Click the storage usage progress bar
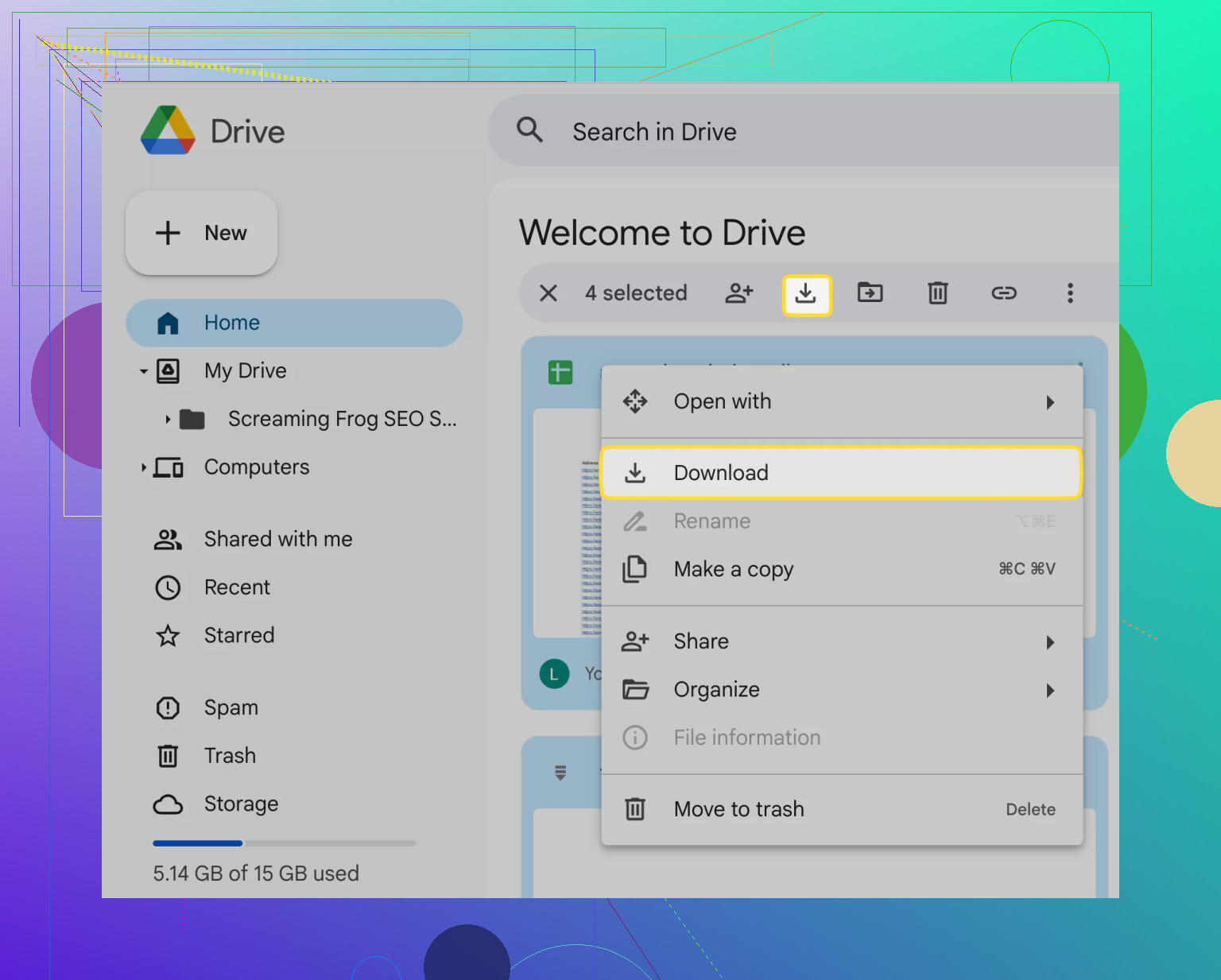Viewport: 1221px width, 980px height. (x=284, y=843)
